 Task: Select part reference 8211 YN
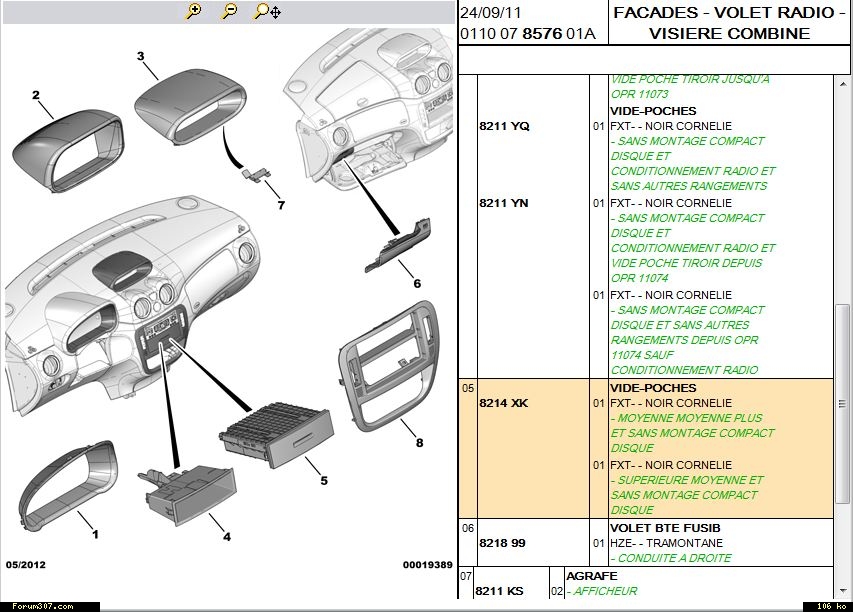click(x=504, y=203)
